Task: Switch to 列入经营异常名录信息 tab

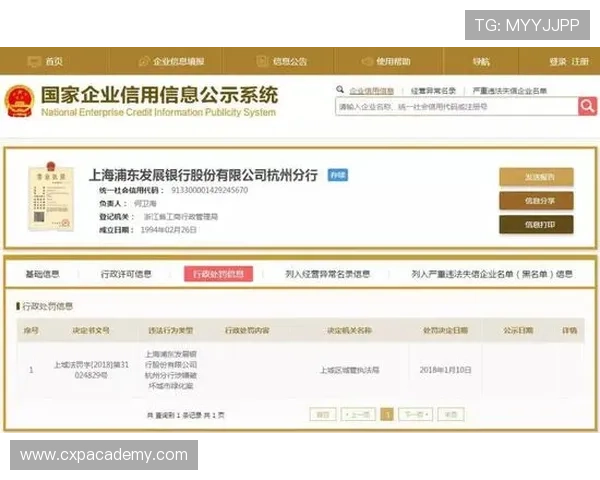Action: 328,274
